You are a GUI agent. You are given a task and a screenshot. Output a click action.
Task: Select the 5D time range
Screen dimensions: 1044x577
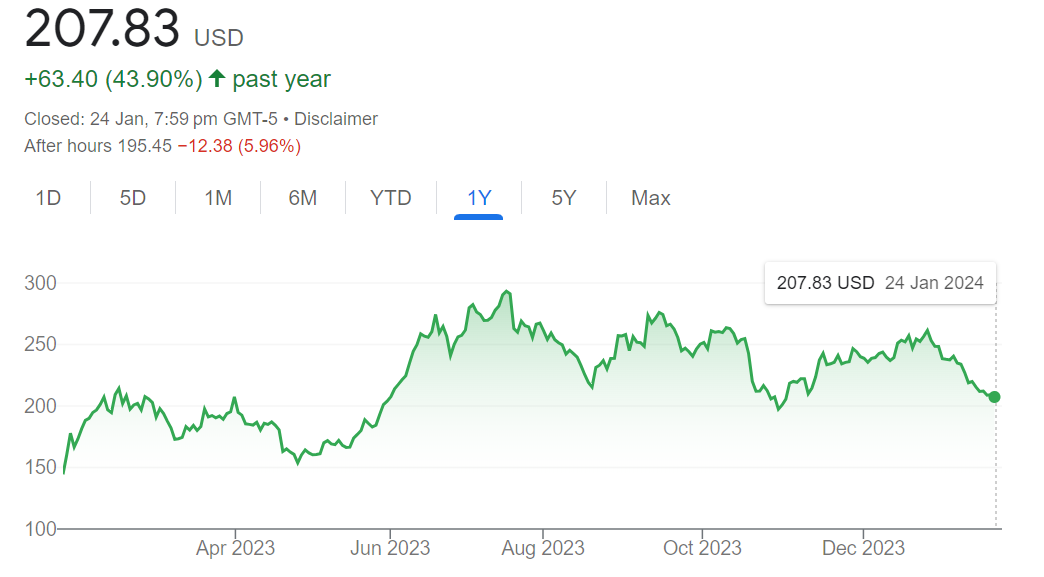pyautogui.click(x=131, y=197)
